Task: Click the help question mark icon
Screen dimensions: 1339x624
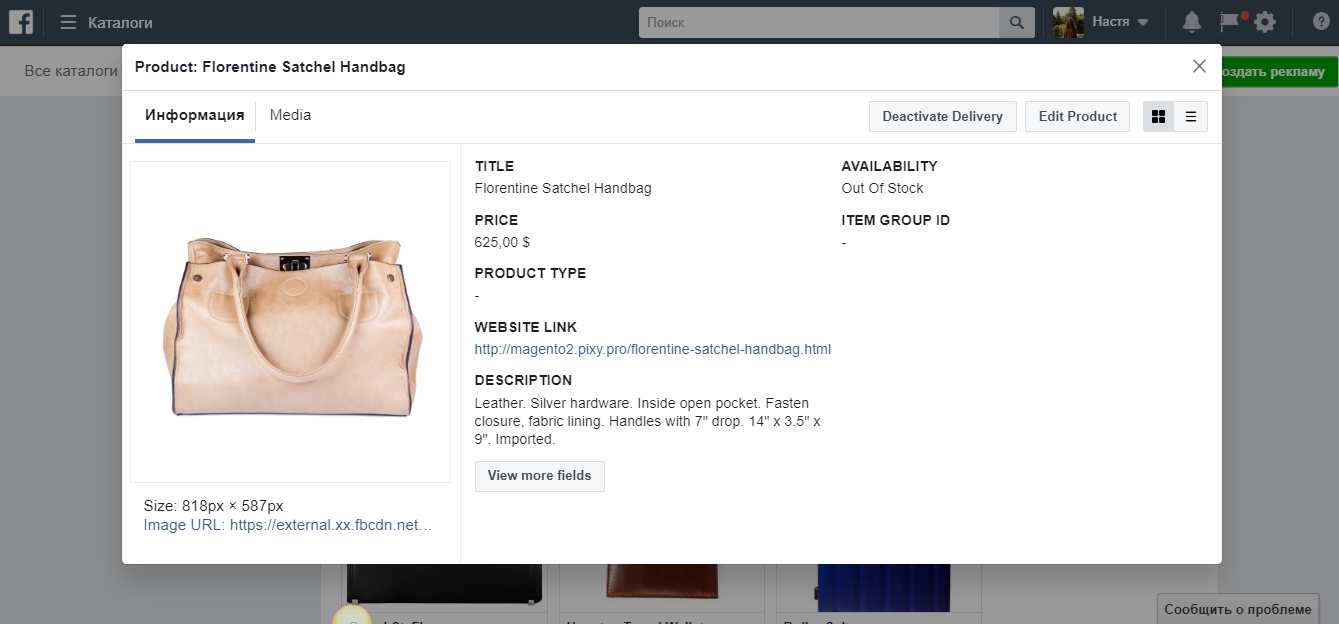Action: coord(1320,22)
